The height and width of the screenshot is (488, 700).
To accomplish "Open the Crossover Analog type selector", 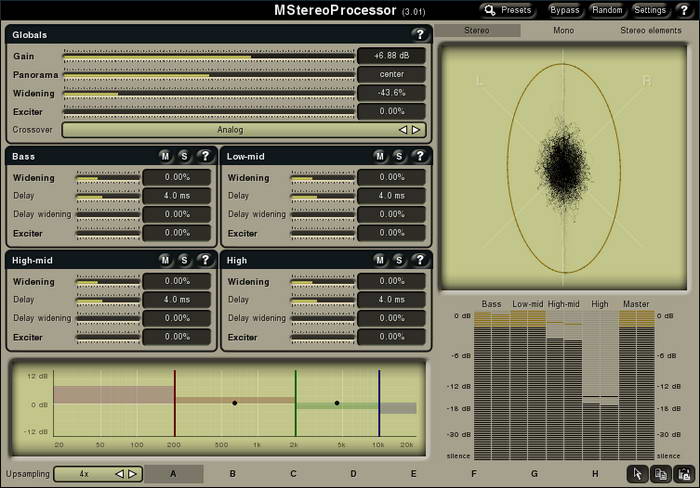I will click(x=230, y=129).
